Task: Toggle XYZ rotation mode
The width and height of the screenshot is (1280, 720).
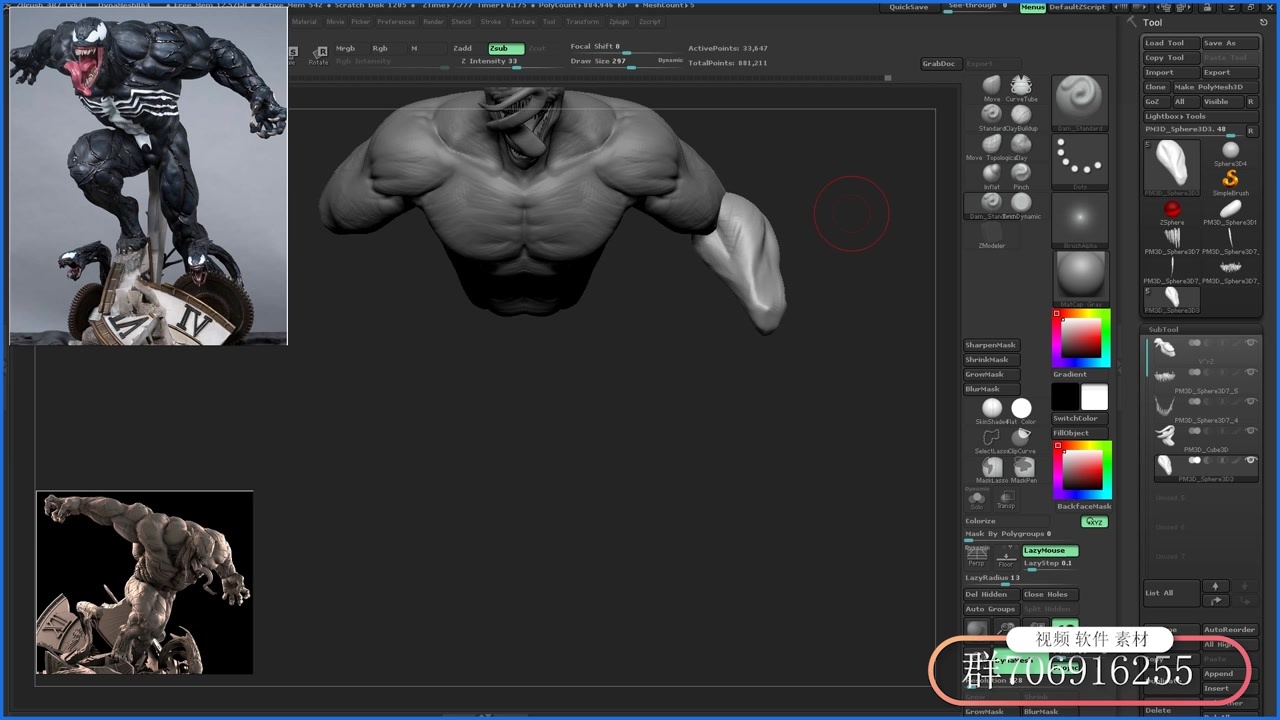Action: coord(1095,522)
